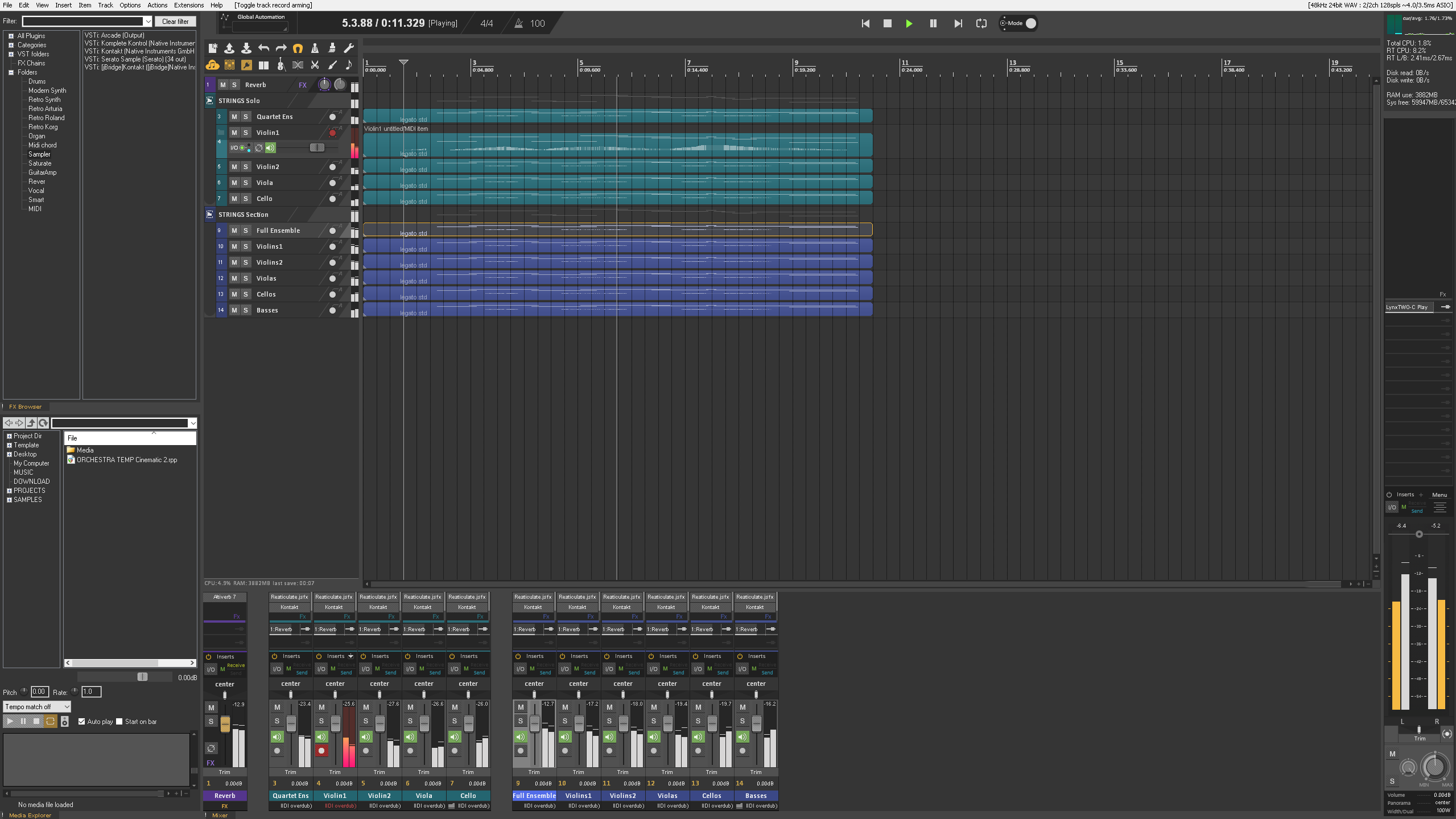Expand the PROJECTS folder in Media Explorer

point(9,491)
